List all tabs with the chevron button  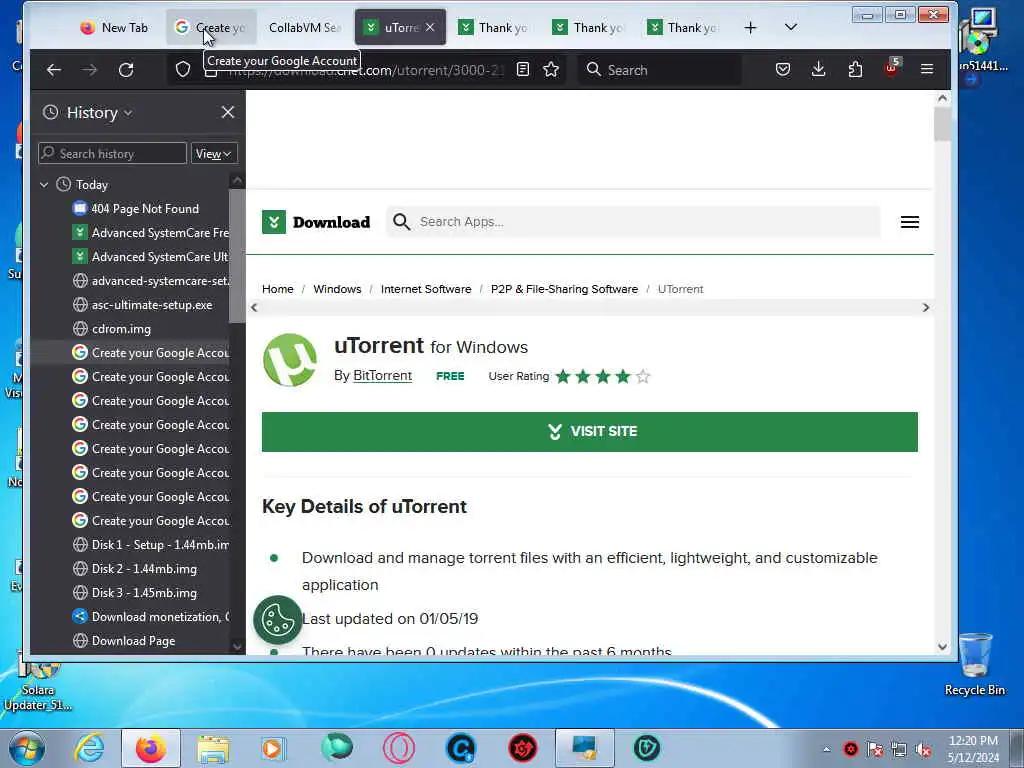pyautogui.click(x=791, y=27)
